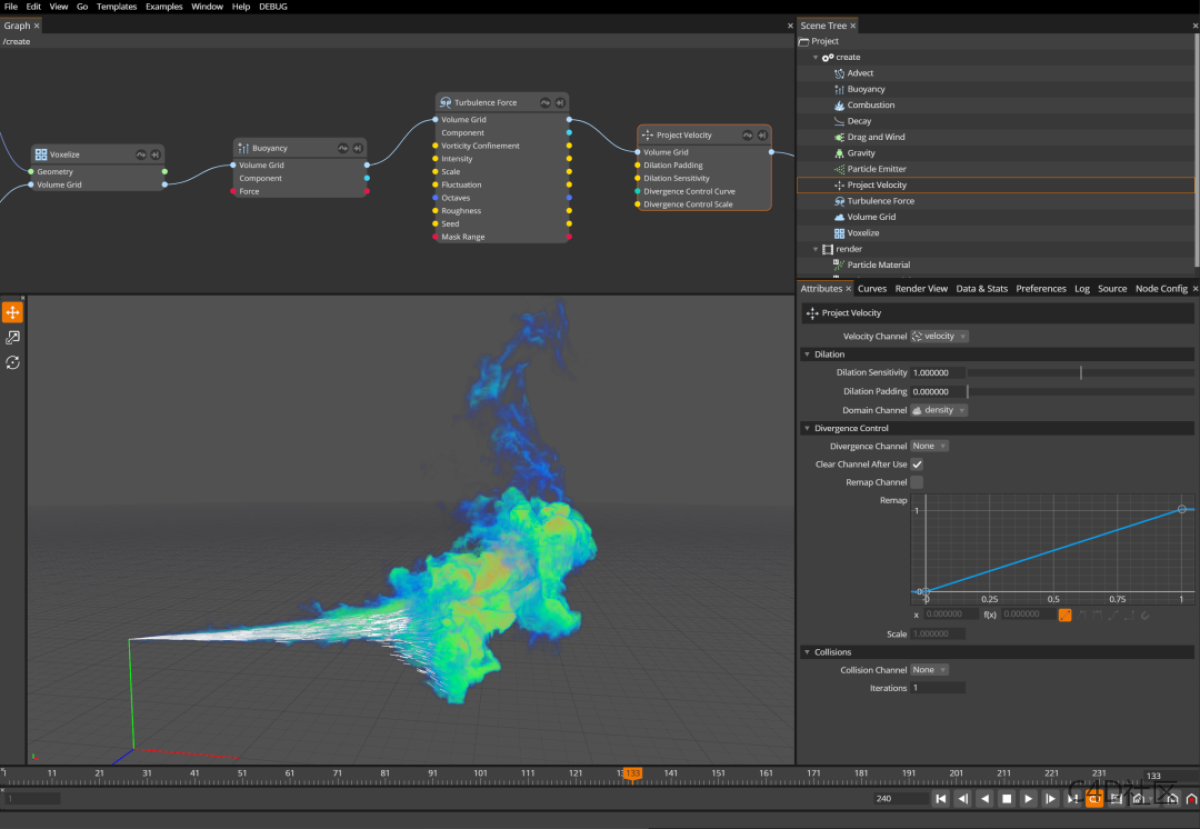Jump to the first frame with skip-to-start button
The width and height of the screenshot is (1200, 829).
941,798
